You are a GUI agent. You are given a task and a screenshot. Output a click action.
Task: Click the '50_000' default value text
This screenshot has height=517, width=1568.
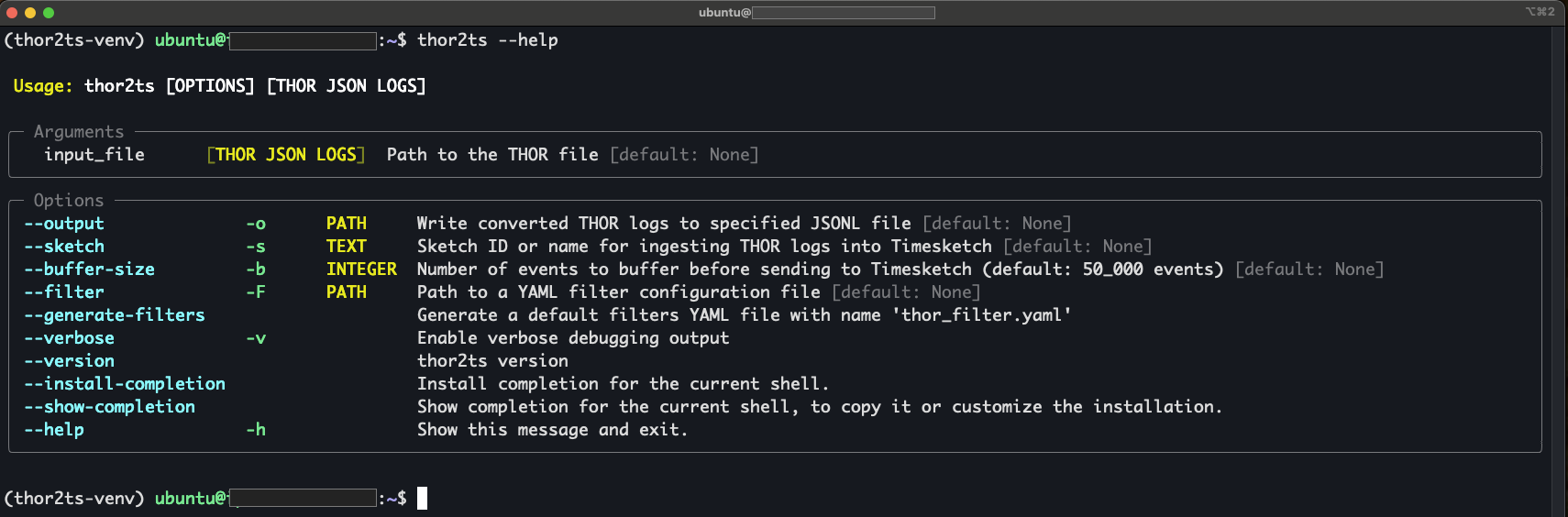1112,269
